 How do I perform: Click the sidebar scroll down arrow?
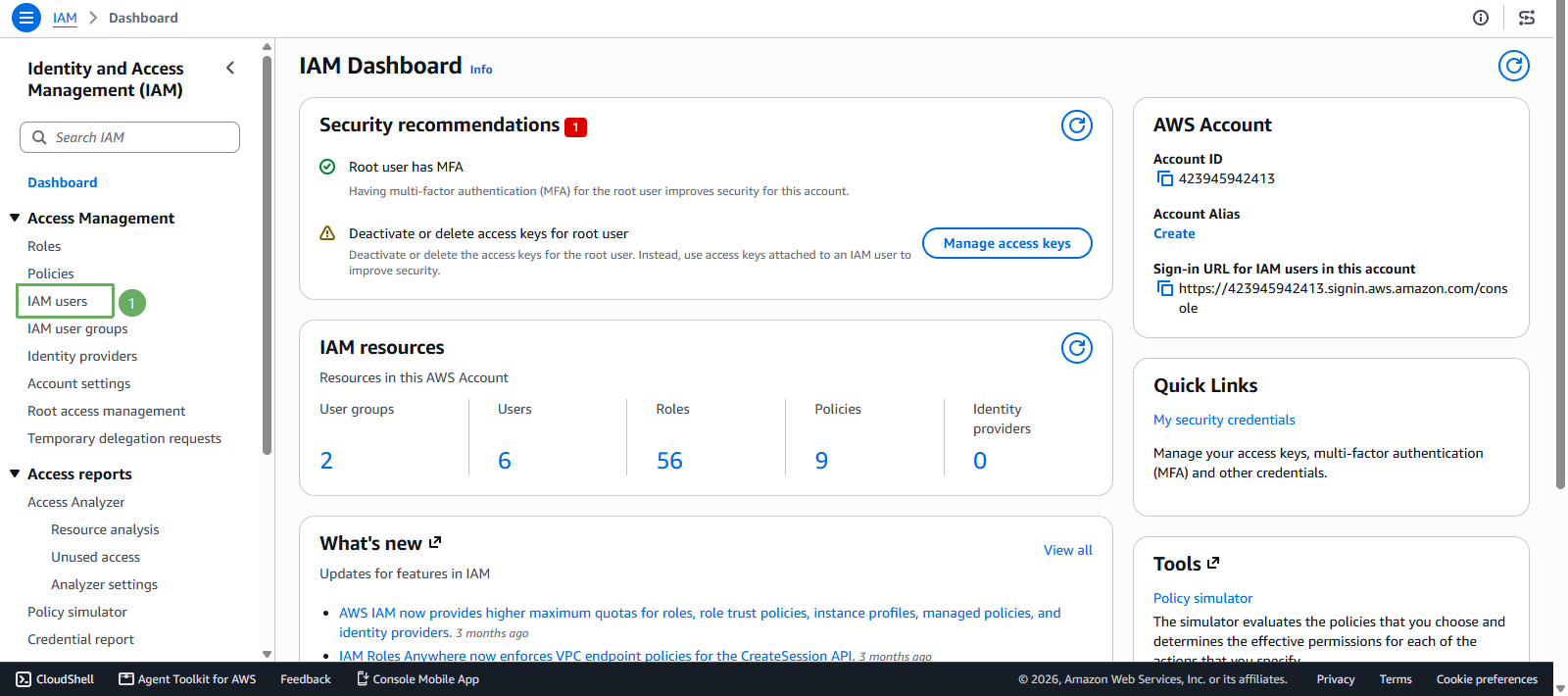[x=267, y=654]
